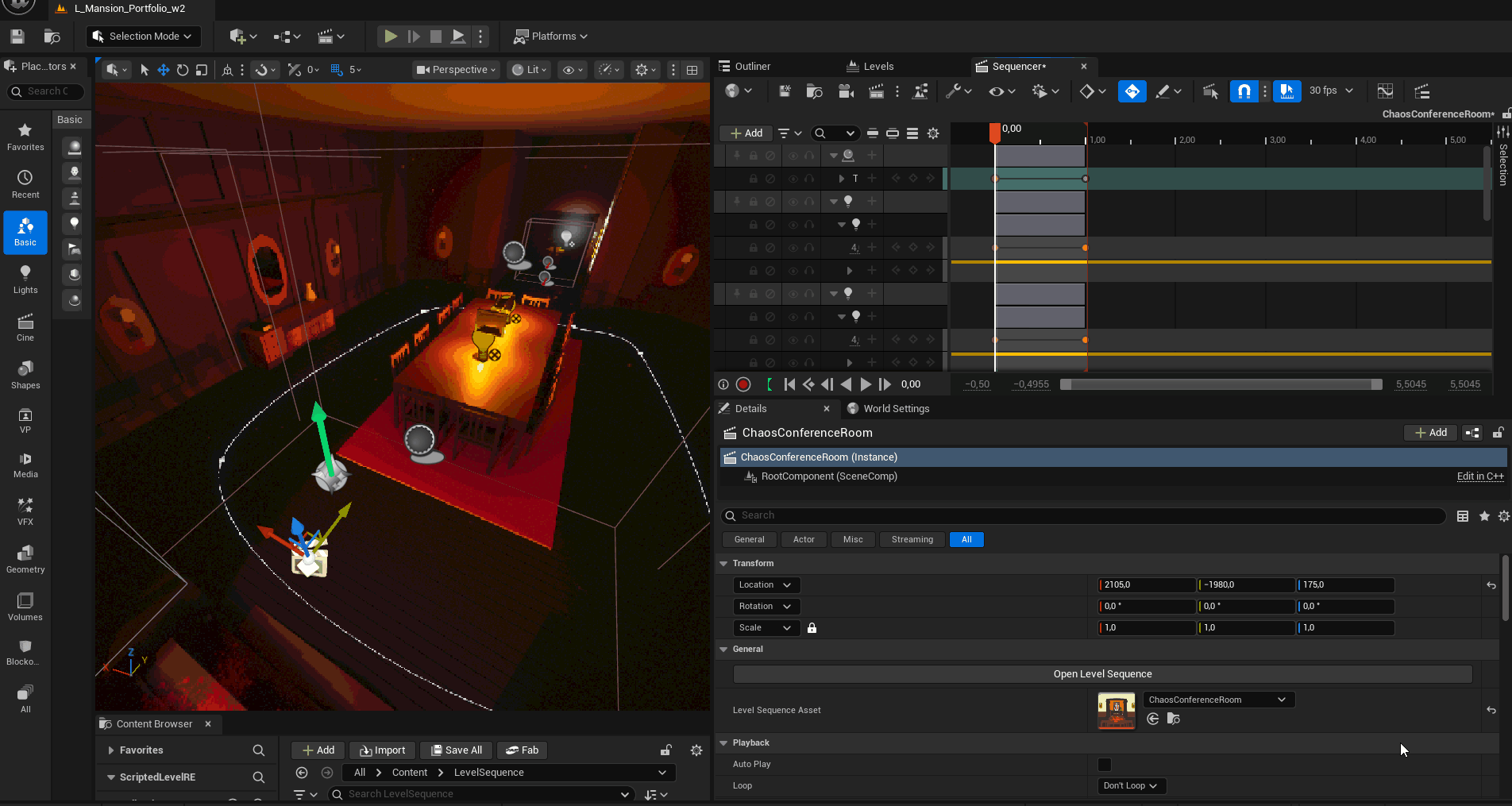1512x806 pixels.
Task: Jump to start of Sequencer playback
Action: tap(789, 384)
